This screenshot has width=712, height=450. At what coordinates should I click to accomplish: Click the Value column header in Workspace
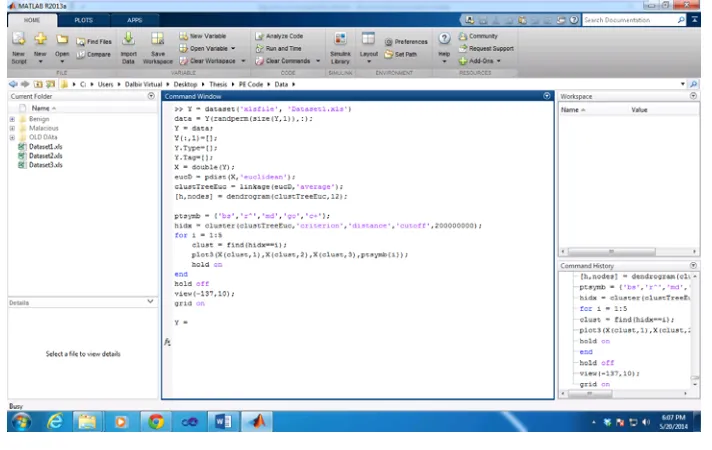639,110
